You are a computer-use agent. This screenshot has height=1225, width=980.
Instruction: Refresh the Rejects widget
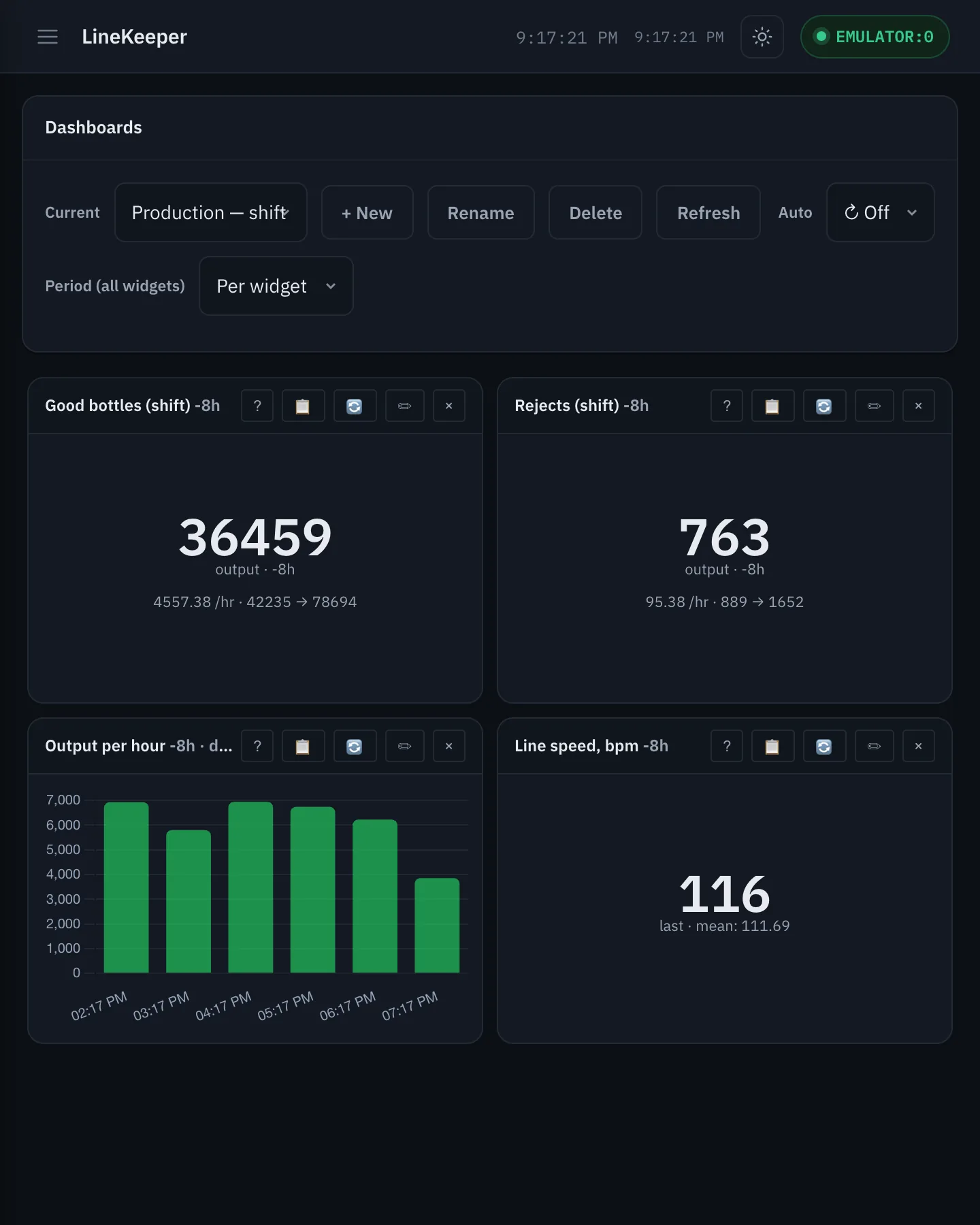(825, 406)
